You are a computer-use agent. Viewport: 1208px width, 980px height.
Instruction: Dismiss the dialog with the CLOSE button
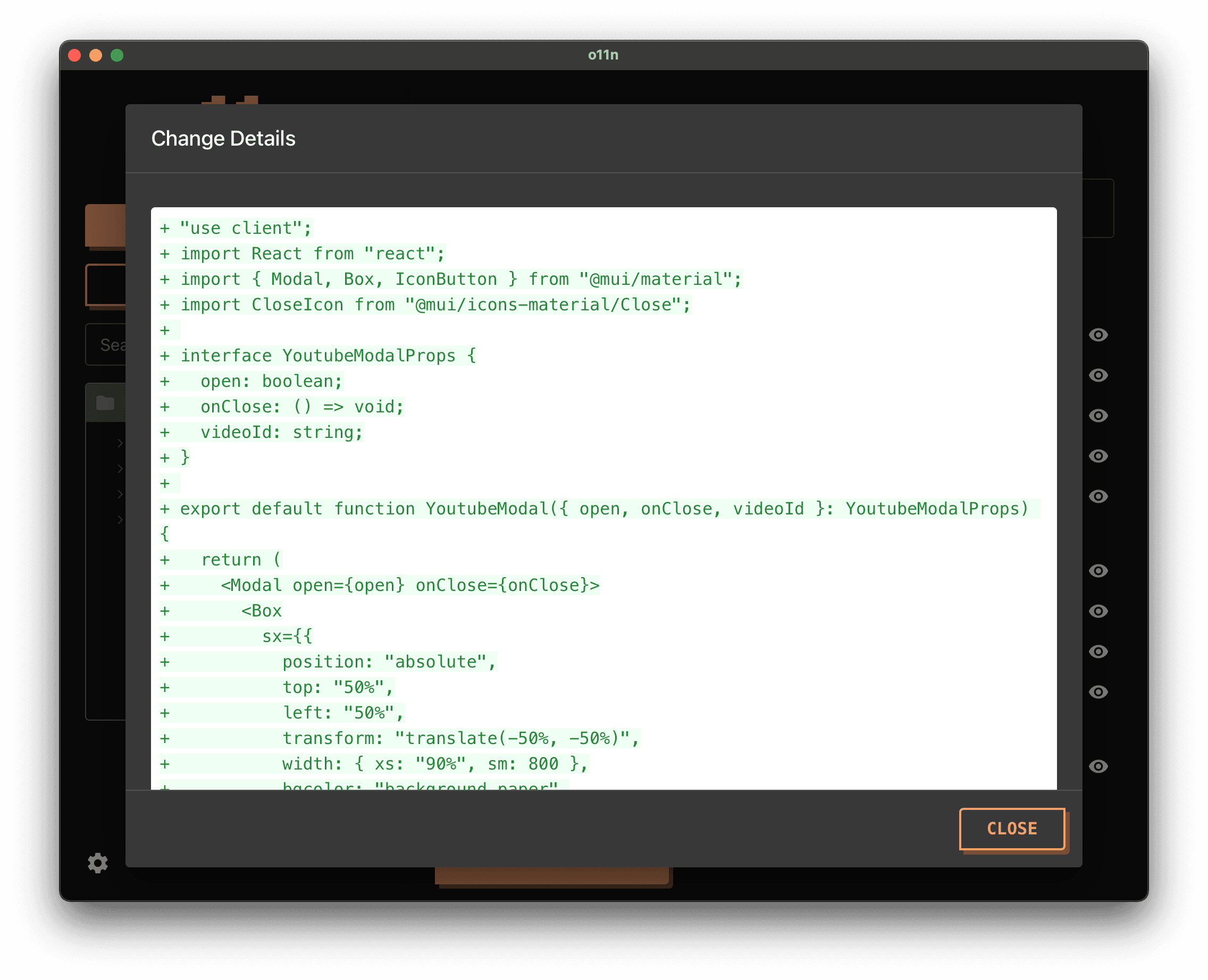click(1012, 829)
